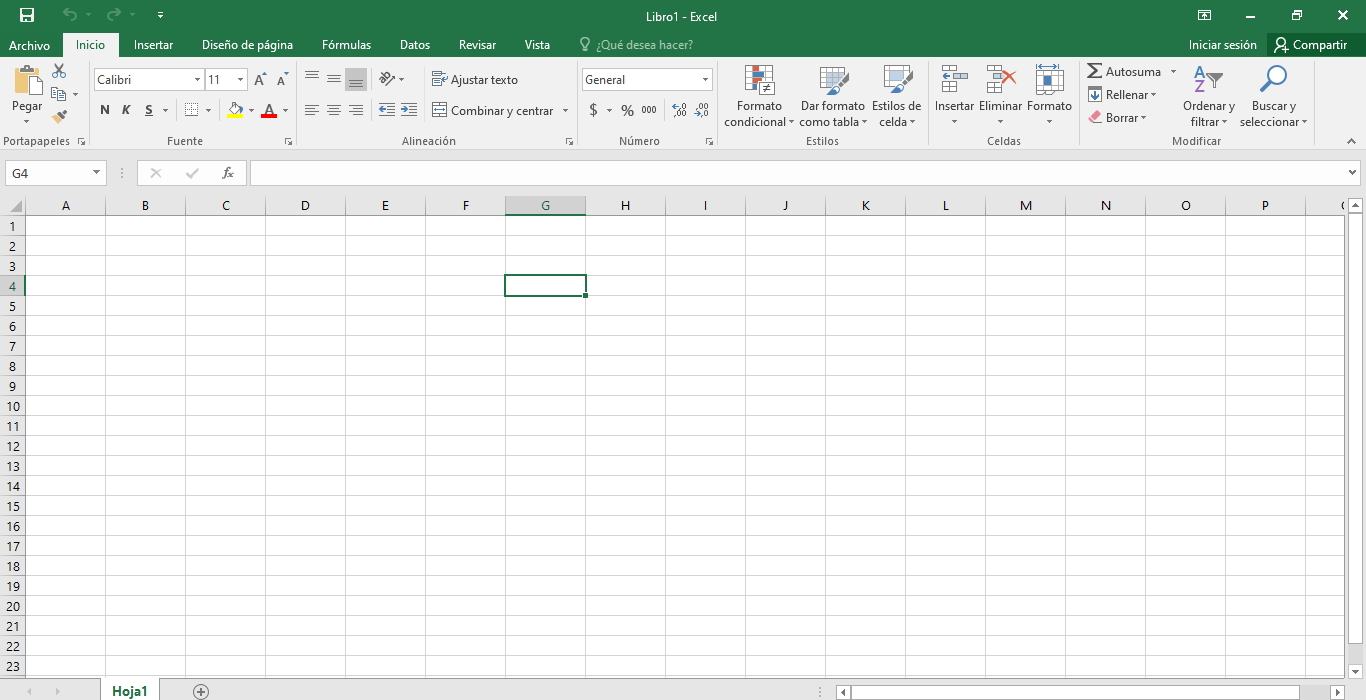This screenshot has height=700, width=1366.
Task: Click the Save icon in quick access toolbar
Action: 27,15
